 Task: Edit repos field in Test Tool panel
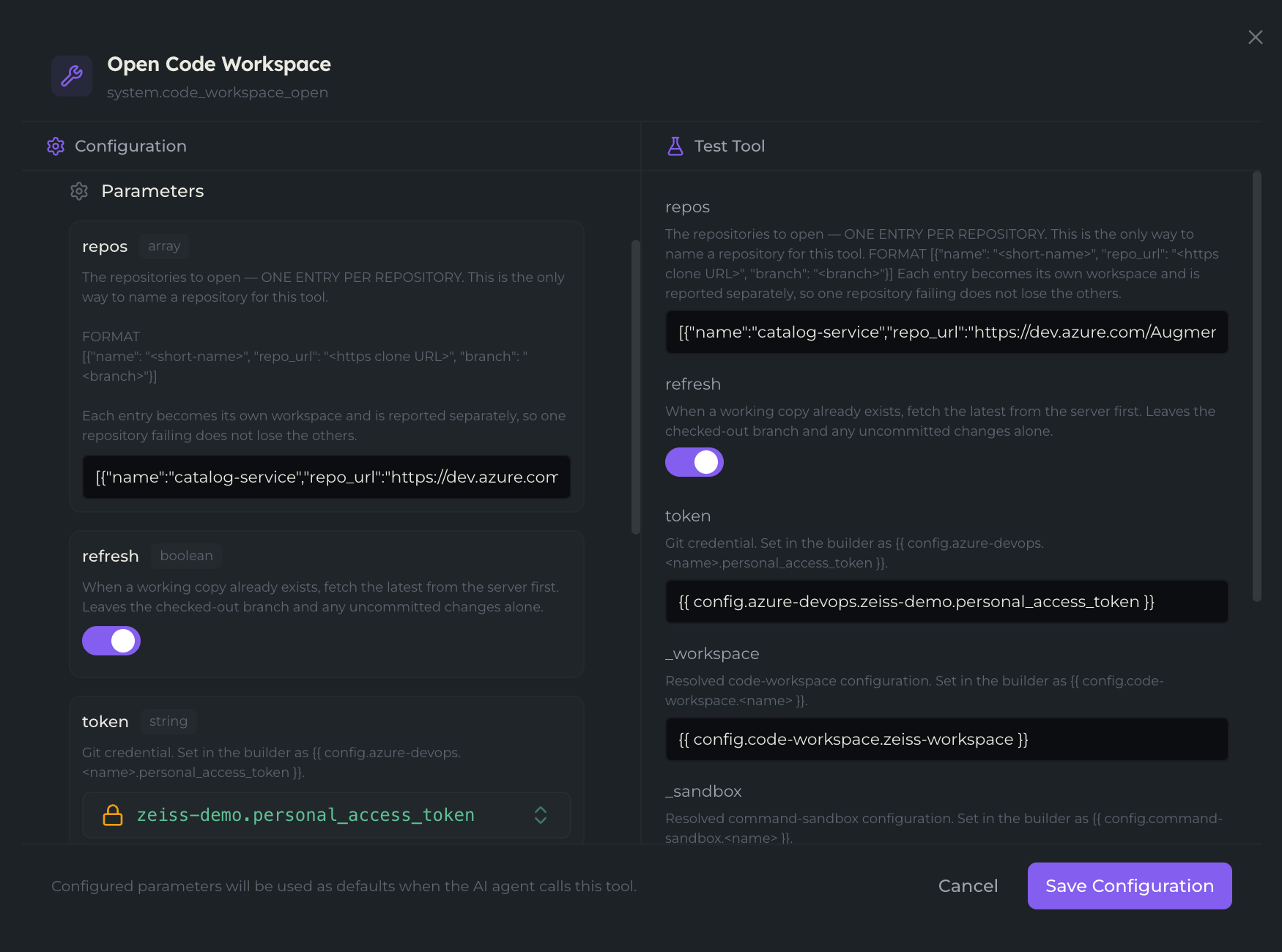click(x=946, y=332)
